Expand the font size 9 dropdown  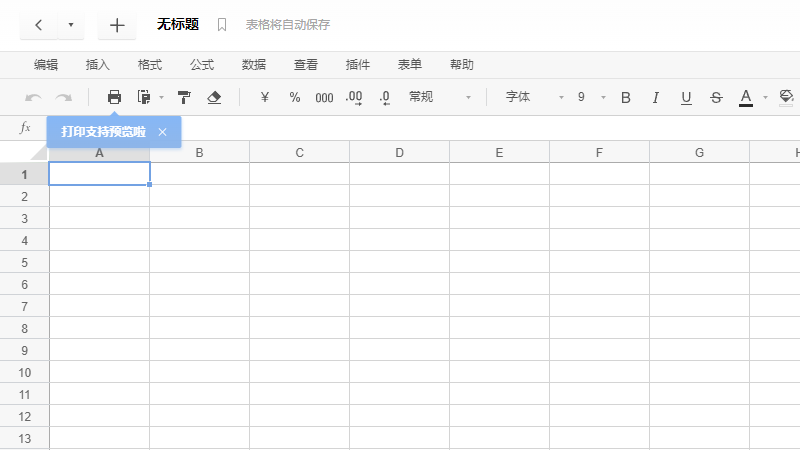591,97
